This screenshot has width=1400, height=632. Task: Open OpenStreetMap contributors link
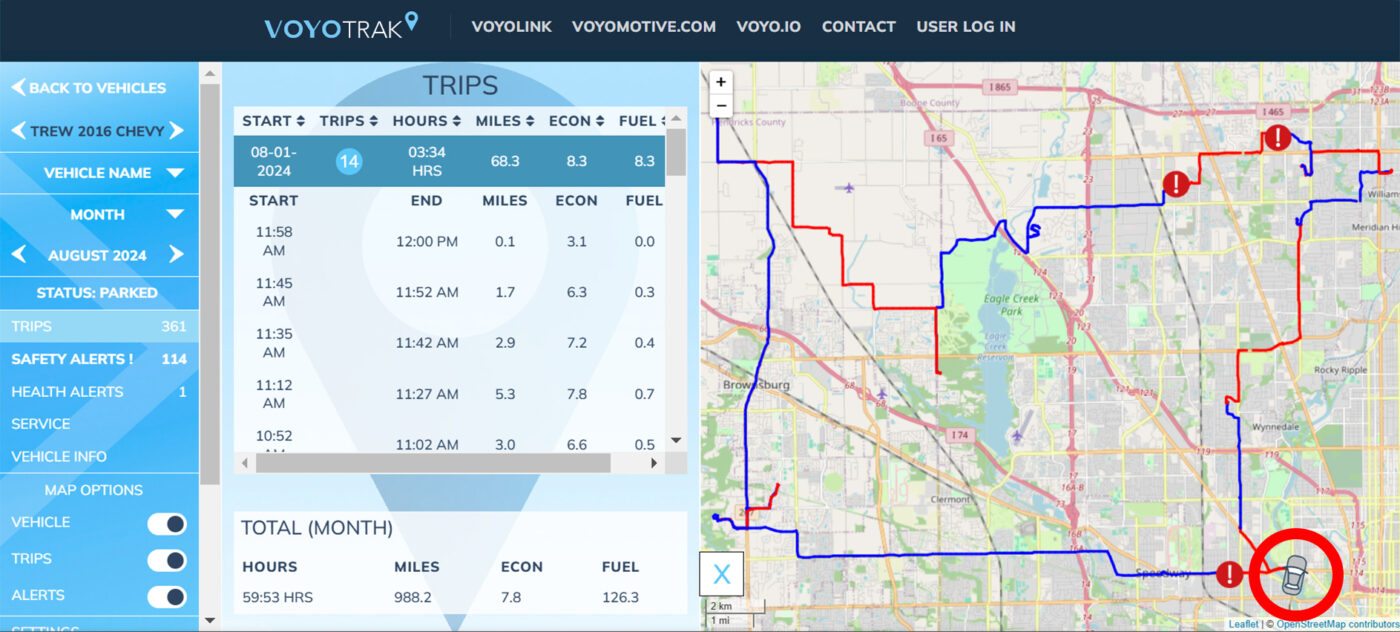click(x=1336, y=625)
